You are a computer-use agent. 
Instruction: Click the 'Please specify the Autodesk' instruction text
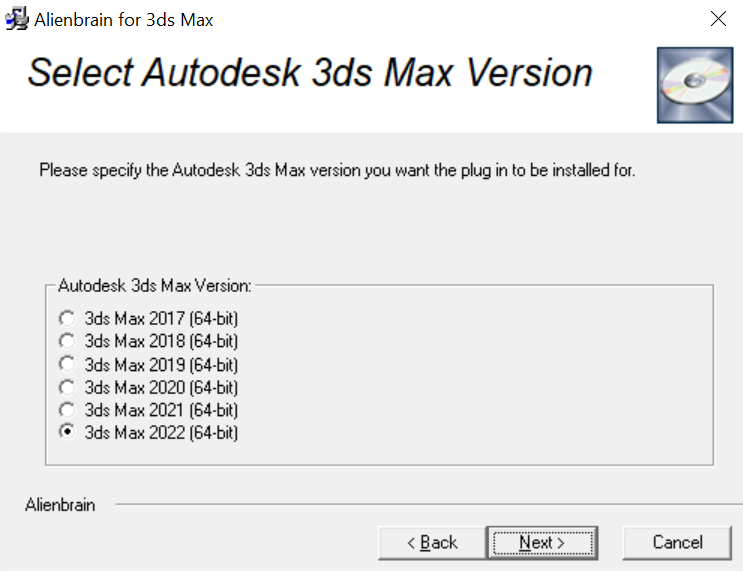pos(337,170)
